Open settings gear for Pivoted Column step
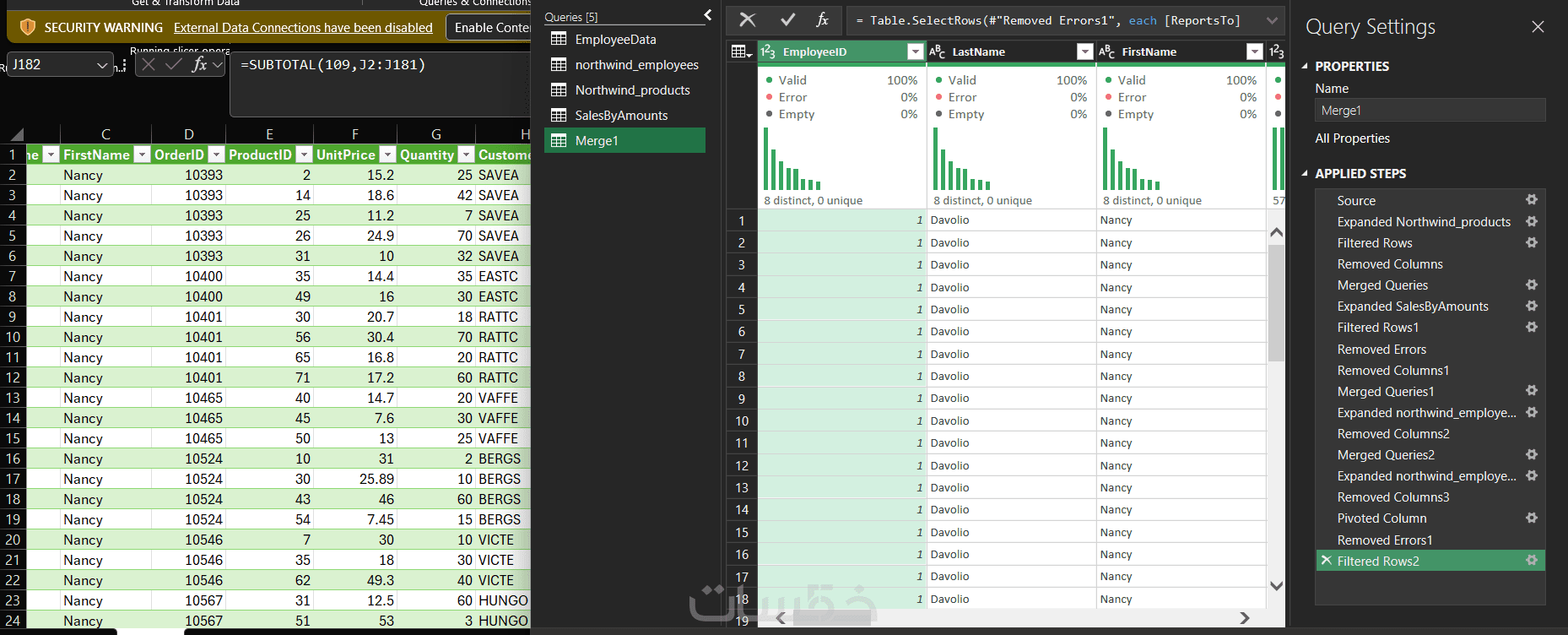This screenshot has width=1568, height=635. tap(1531, 518)
